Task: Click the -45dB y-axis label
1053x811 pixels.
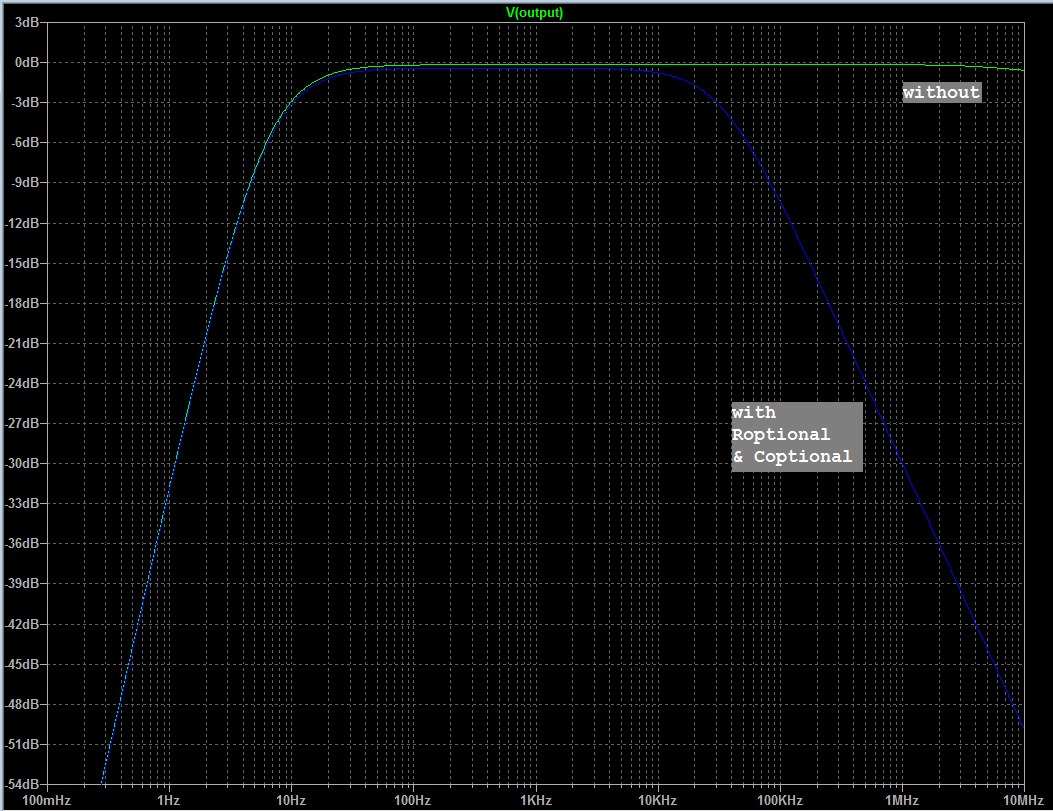Action: [x=22, y=665]
